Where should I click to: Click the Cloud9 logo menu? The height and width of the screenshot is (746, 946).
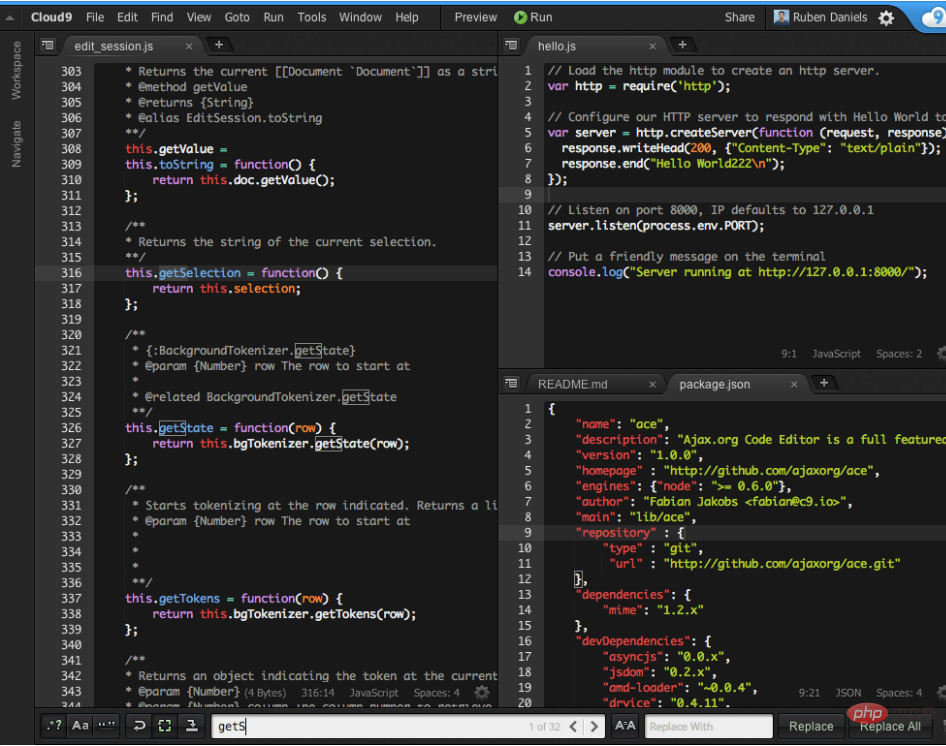point(51,18)
